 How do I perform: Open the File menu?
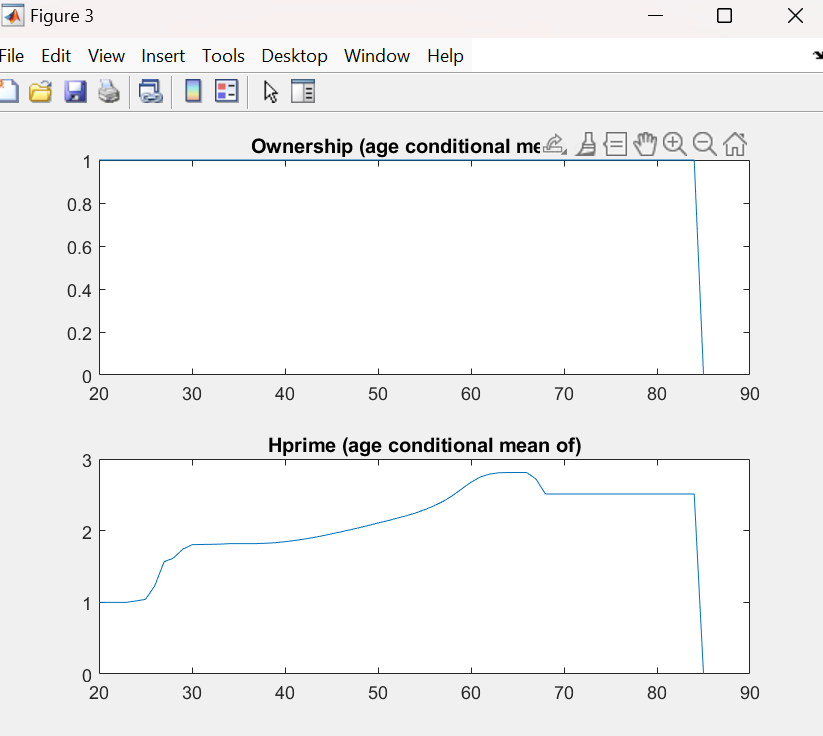[x=11, y=56]
